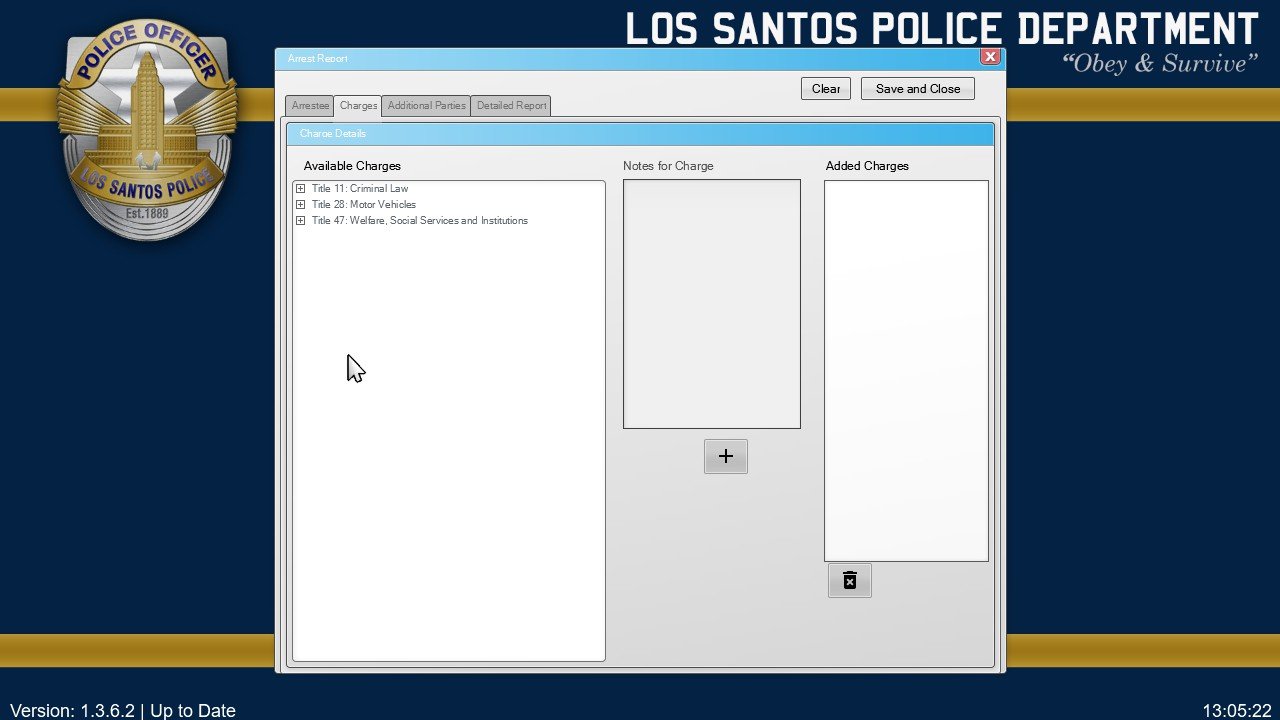The width and height of the screenshot is (1280, 720).
Task: Click inside the Added Charges list
Action: (906, 370)
